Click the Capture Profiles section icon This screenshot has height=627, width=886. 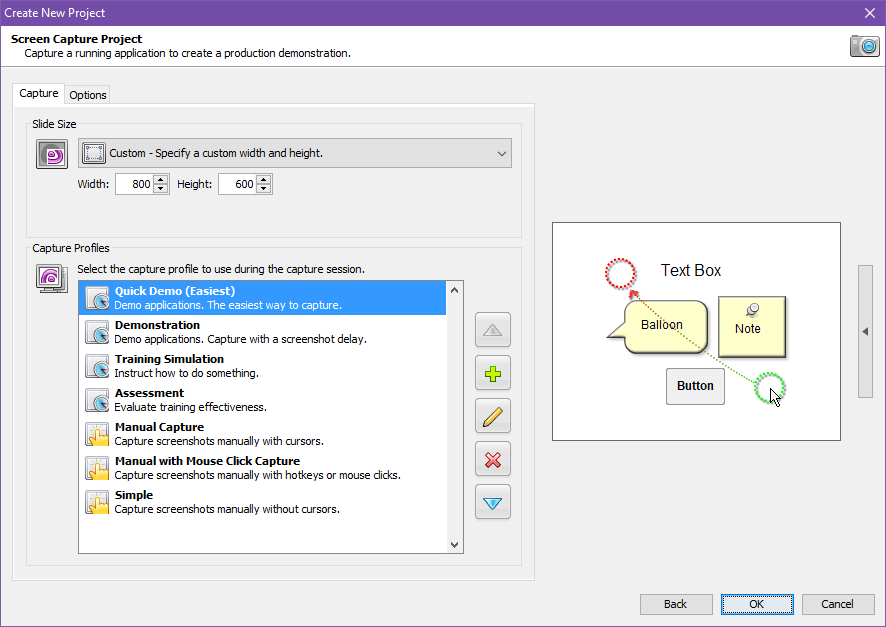coord(52,277)
